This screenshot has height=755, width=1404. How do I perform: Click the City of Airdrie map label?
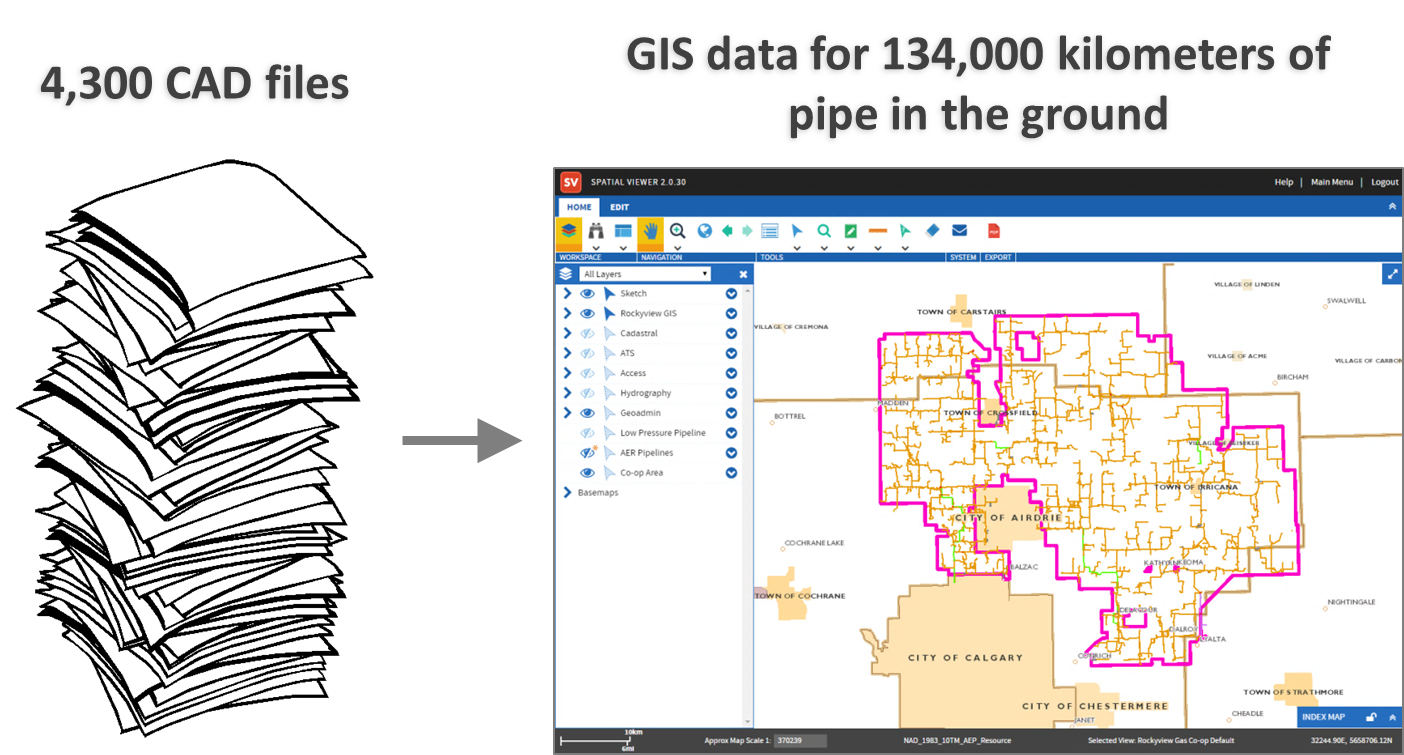1008,518
